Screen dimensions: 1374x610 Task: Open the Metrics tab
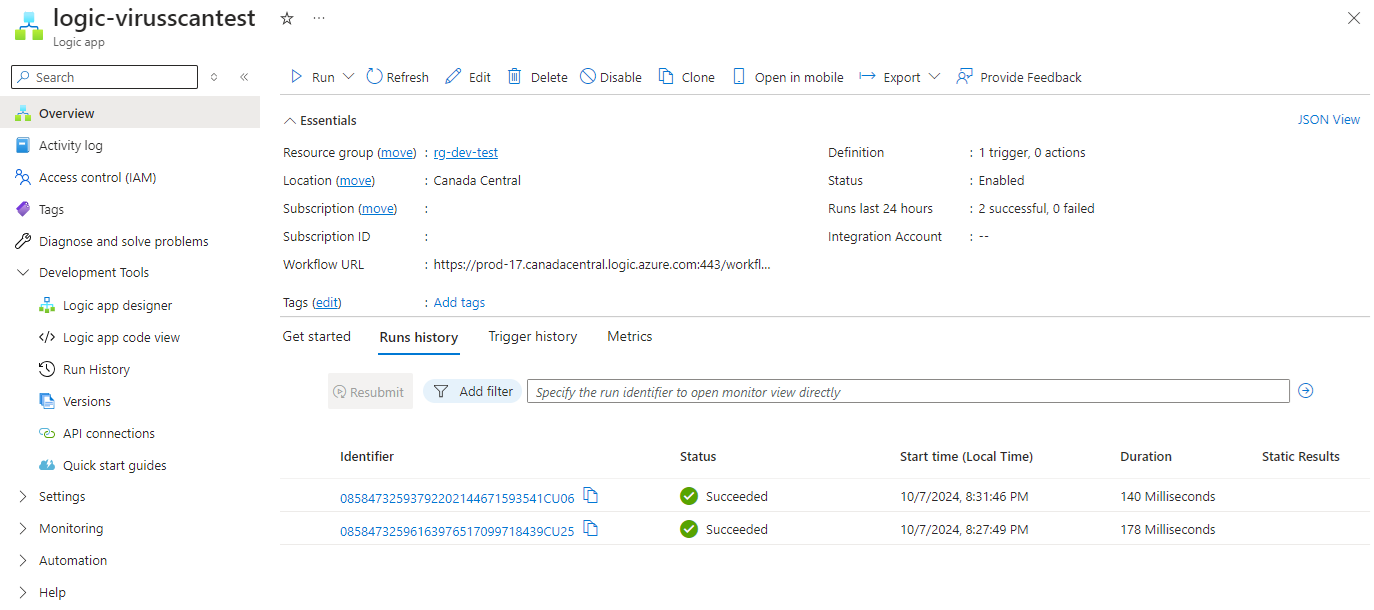click(x=630, y=337)
